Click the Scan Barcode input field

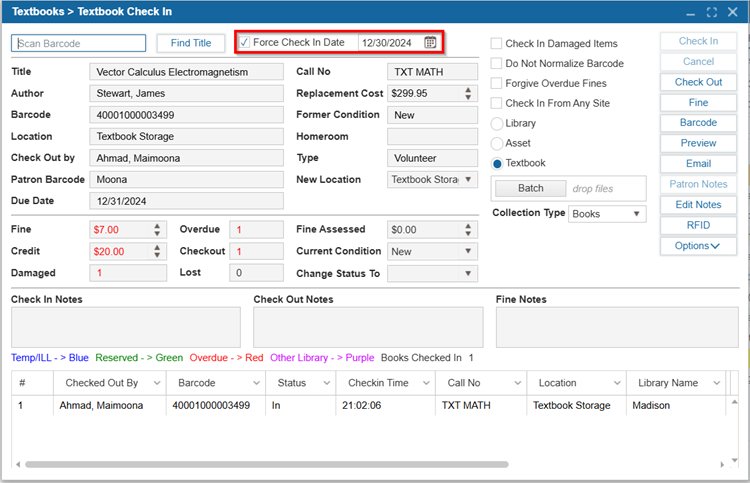[78, 43]
